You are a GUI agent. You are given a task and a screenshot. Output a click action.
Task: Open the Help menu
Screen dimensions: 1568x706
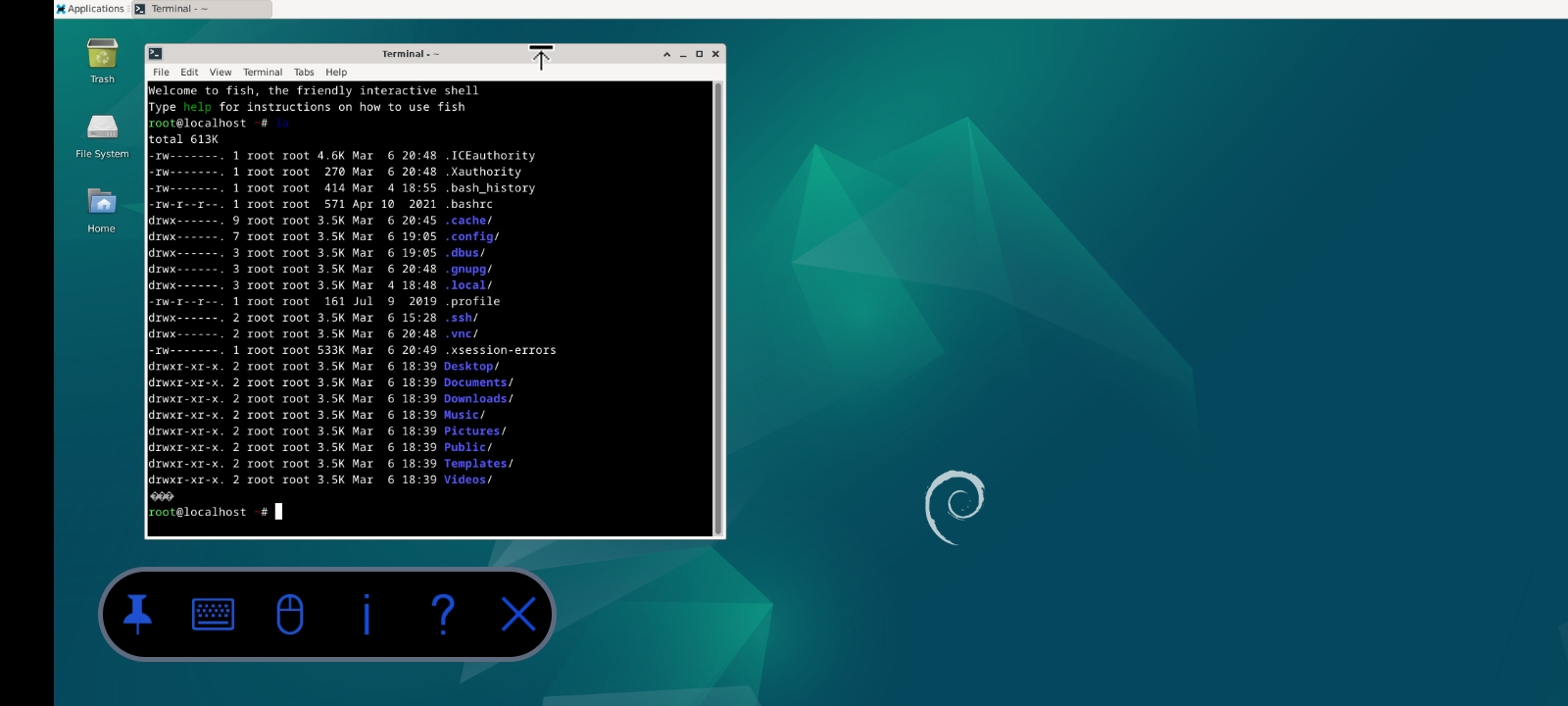click(x=336, y=73)
